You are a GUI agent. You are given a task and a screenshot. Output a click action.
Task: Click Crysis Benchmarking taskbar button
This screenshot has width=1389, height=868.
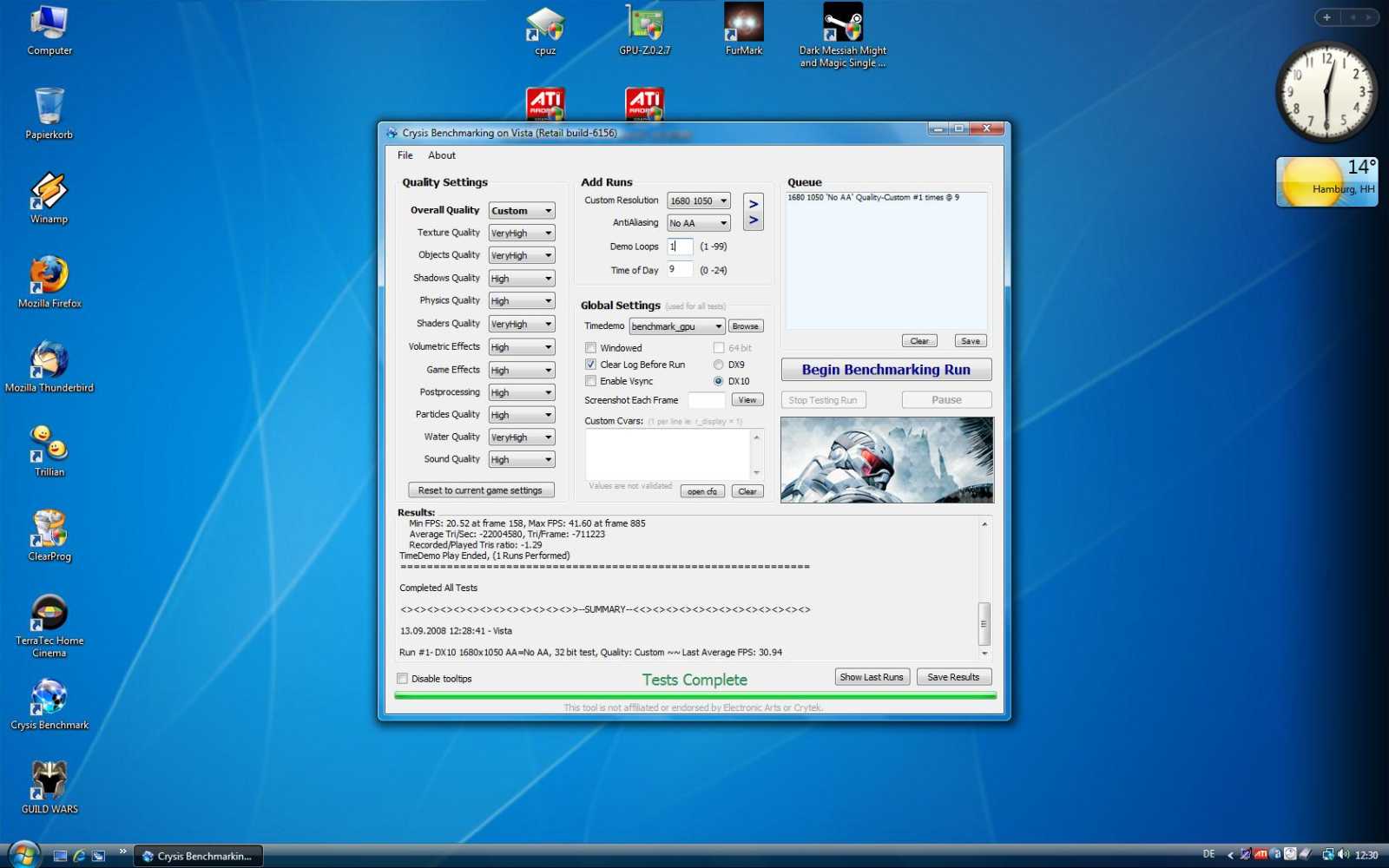(x=198, y=856)
